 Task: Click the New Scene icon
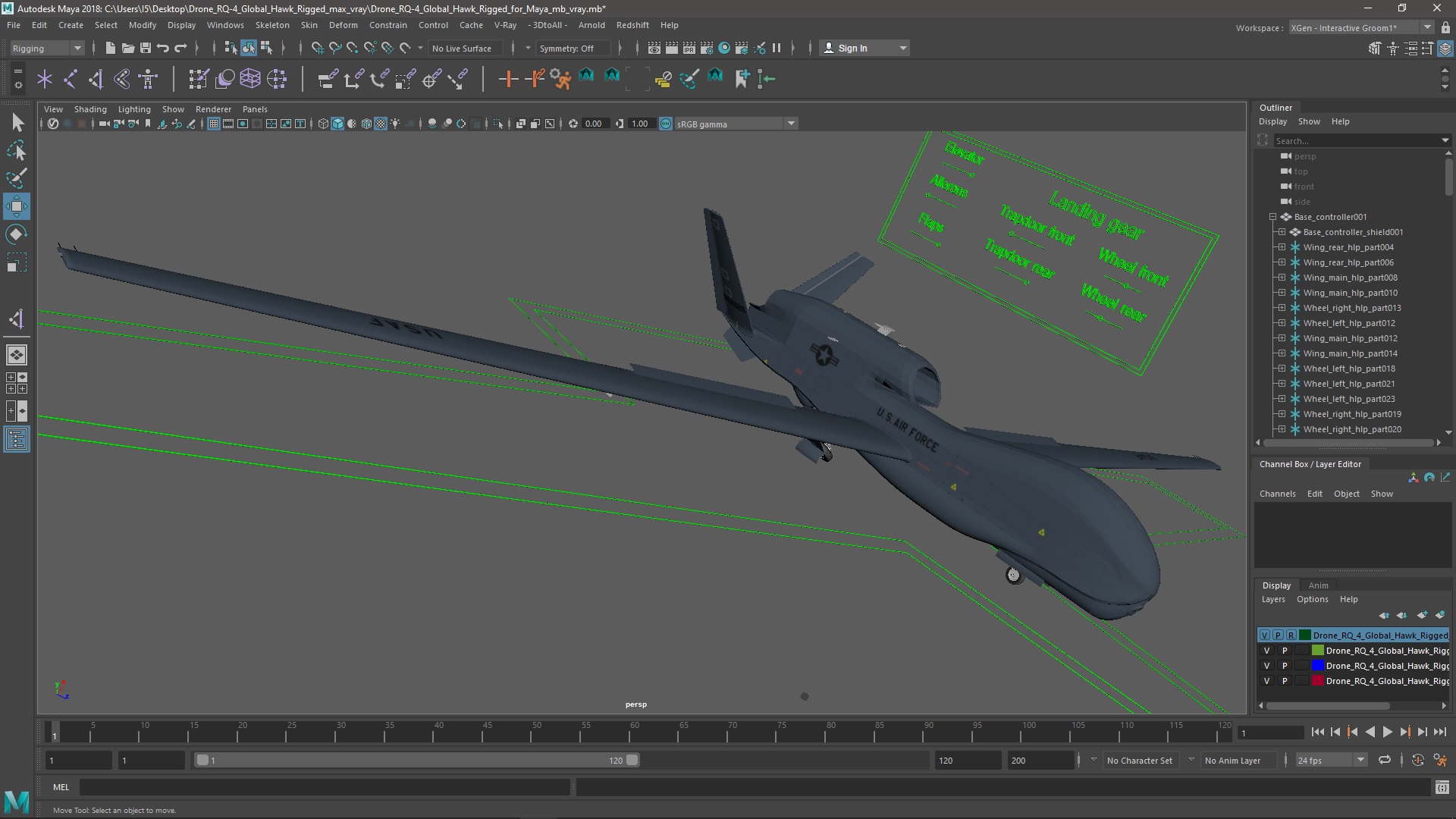pyautogui.click(x=110, y=48)
